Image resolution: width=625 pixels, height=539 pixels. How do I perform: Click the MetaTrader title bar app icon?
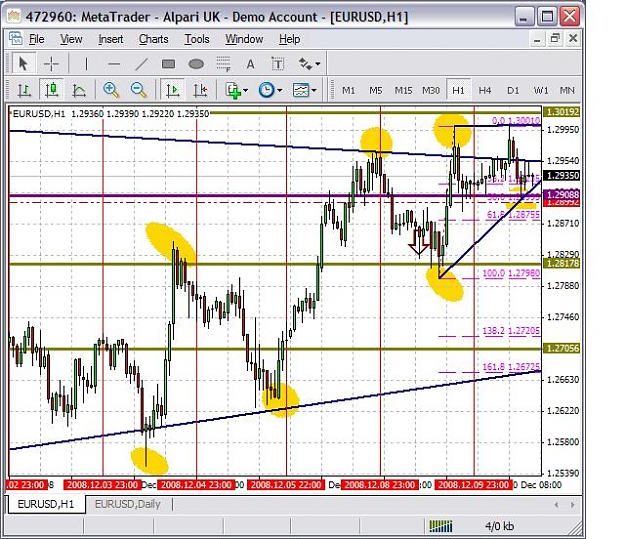pyautogui.click(x=14, y=16)
